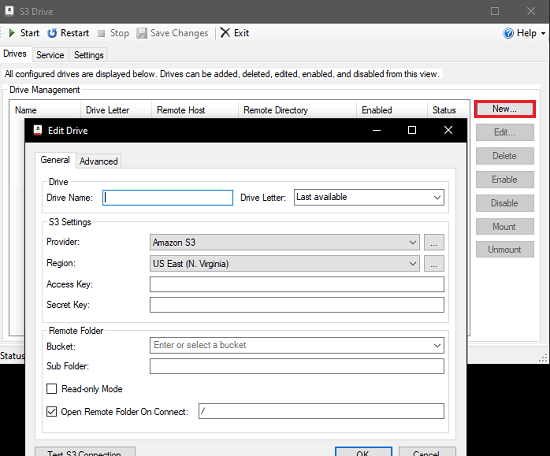
Task: Click the green Start play icon
Action: tap(12, 33)
